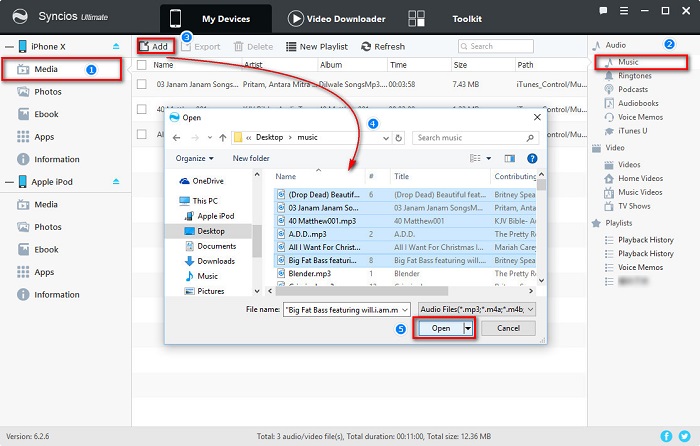Check the third song row checkbox
The height and width of the screenshot is (446, 700).
[142, 134]
